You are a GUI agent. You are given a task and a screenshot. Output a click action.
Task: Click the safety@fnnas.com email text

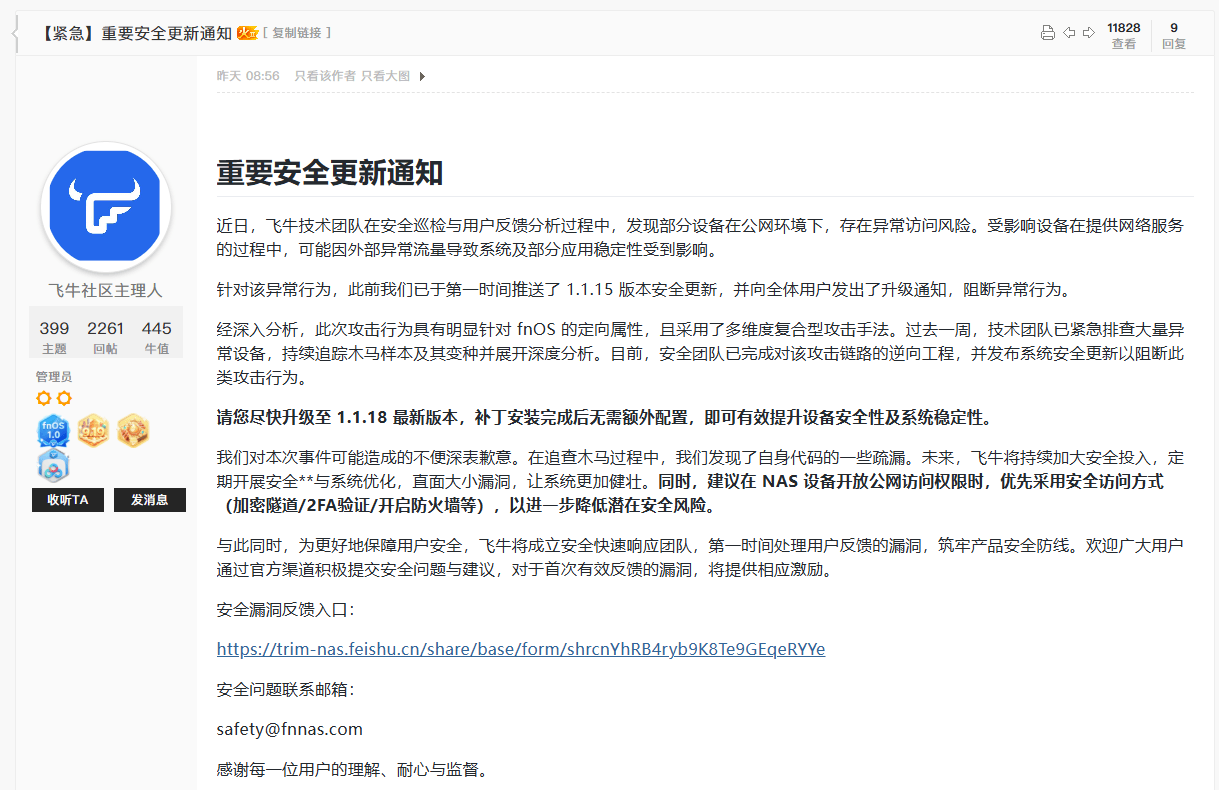(x=290, y=729)
